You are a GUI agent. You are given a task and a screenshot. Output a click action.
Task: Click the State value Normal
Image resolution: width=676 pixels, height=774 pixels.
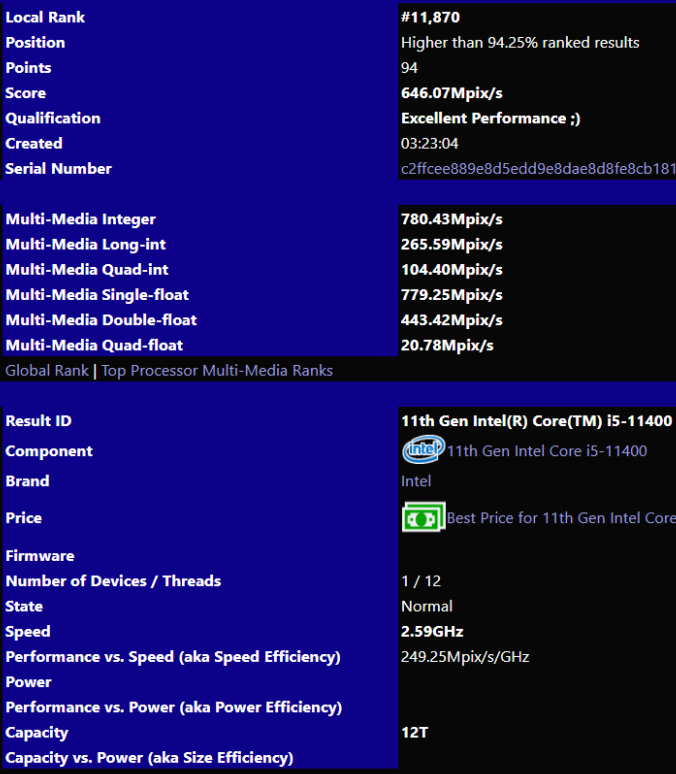[427, 606]
